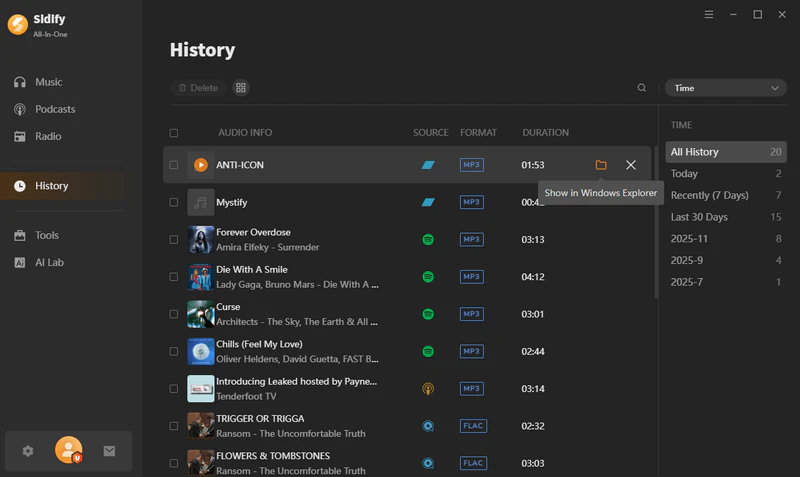The width and height of the screenshot is (800, 477).
Task: Check the ANTI-ICON row checkbox
Action: coord(173,165)
